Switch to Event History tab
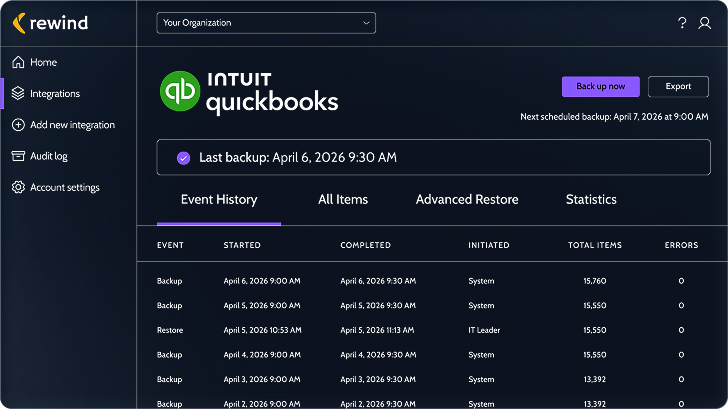Image resolution: width=728 pixels, height=409 pixels. pyautogui.click(x=219, y=200)
